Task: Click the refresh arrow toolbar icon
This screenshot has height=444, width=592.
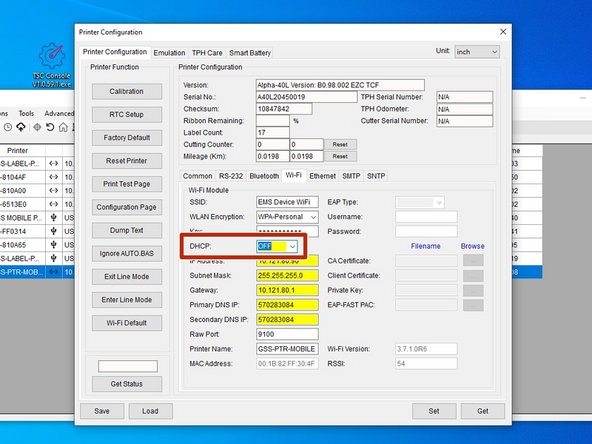Action: point(50,127)
